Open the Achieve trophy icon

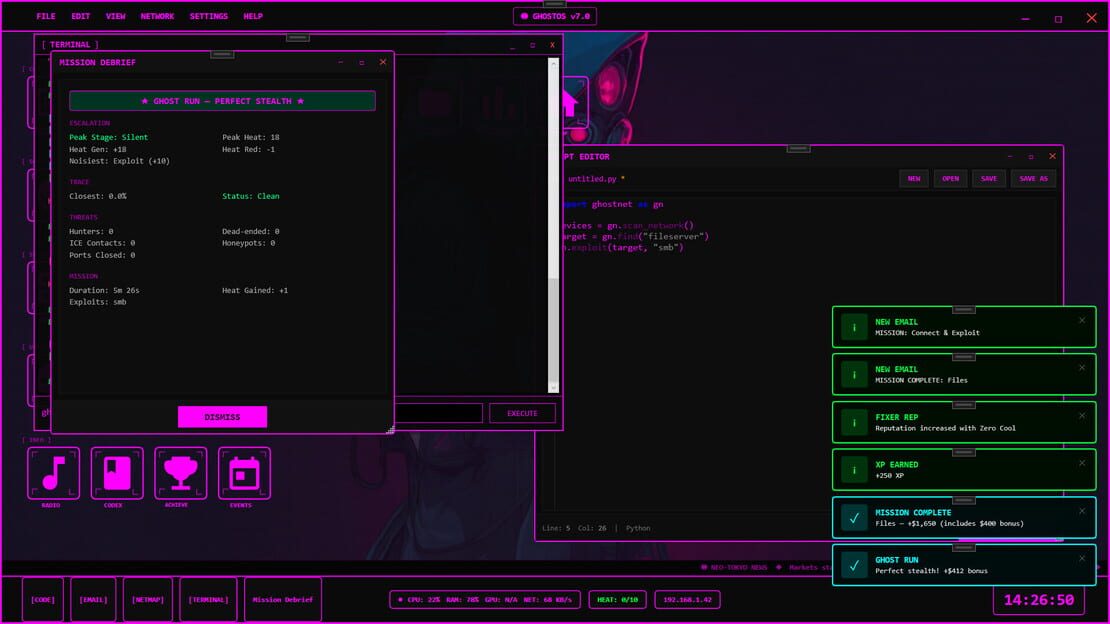(x=181, y=473)
